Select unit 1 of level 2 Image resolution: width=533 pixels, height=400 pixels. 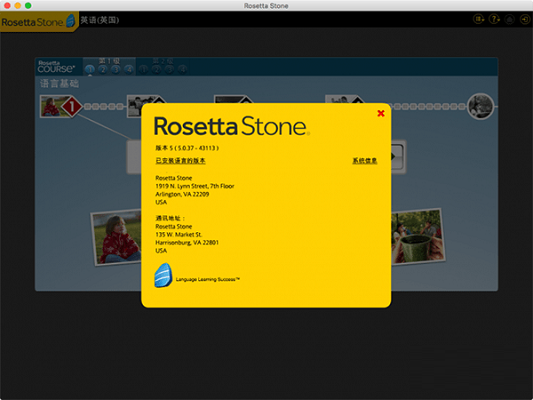(x=143, y=70)
